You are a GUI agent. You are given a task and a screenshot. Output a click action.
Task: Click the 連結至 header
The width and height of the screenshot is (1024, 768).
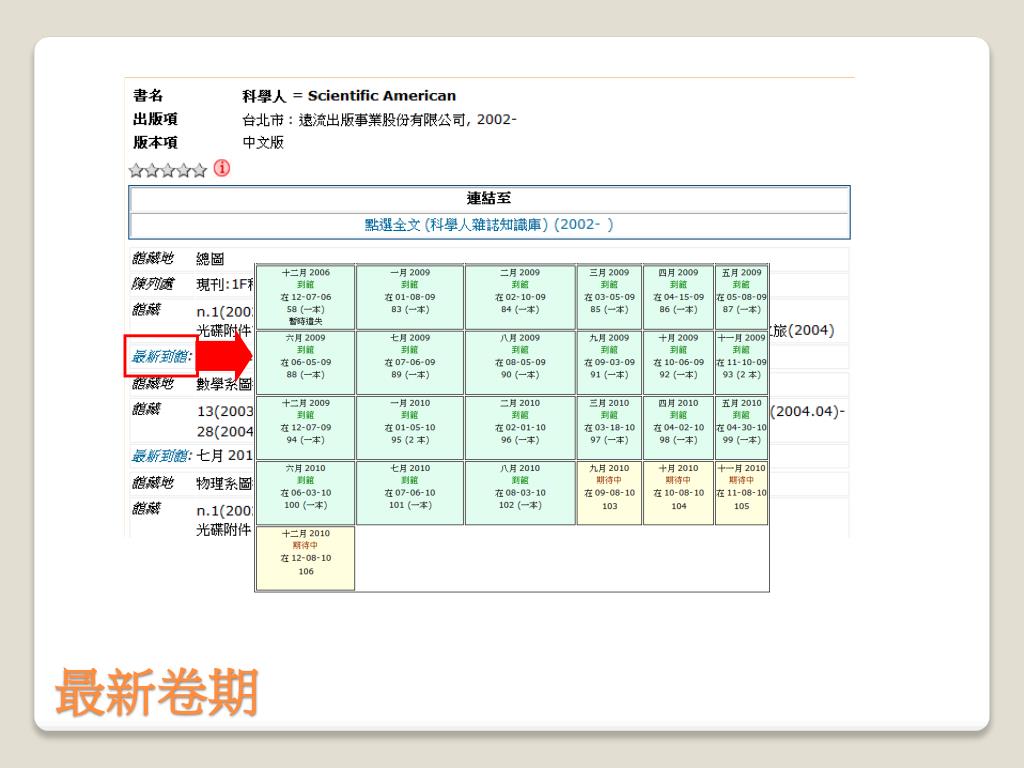(489, 199)
